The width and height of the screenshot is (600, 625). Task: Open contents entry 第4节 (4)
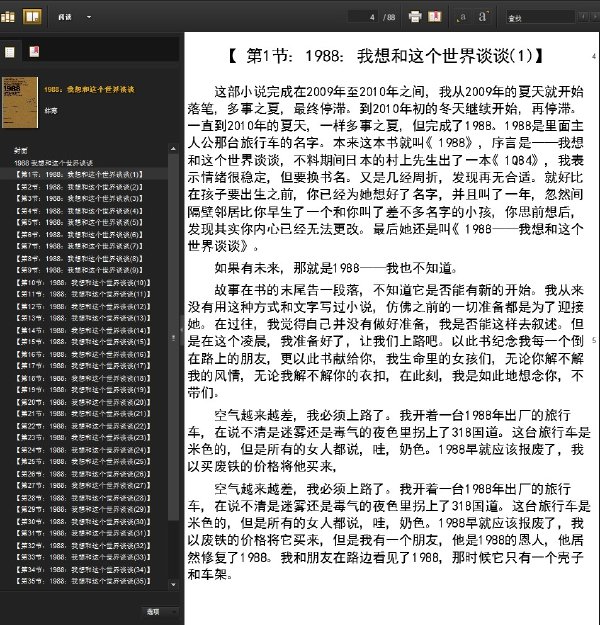(x=79, y=211)
